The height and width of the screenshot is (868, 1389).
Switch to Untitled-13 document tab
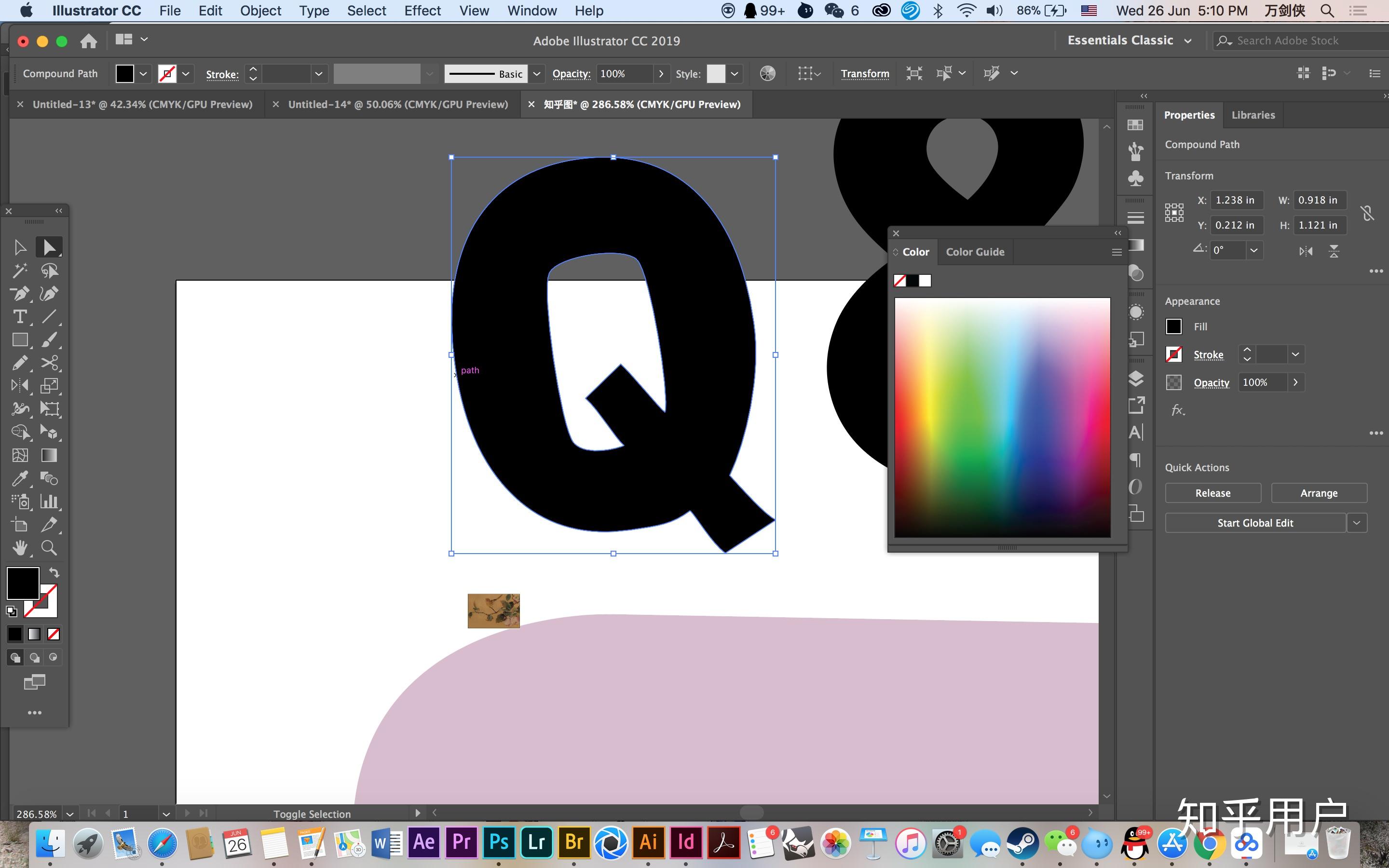(142, 105)
